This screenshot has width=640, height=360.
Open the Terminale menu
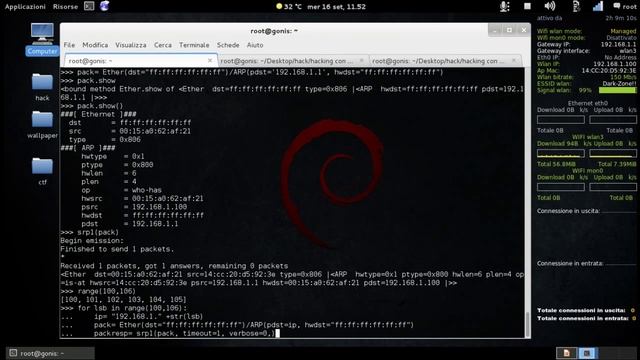tap(194, 45)
